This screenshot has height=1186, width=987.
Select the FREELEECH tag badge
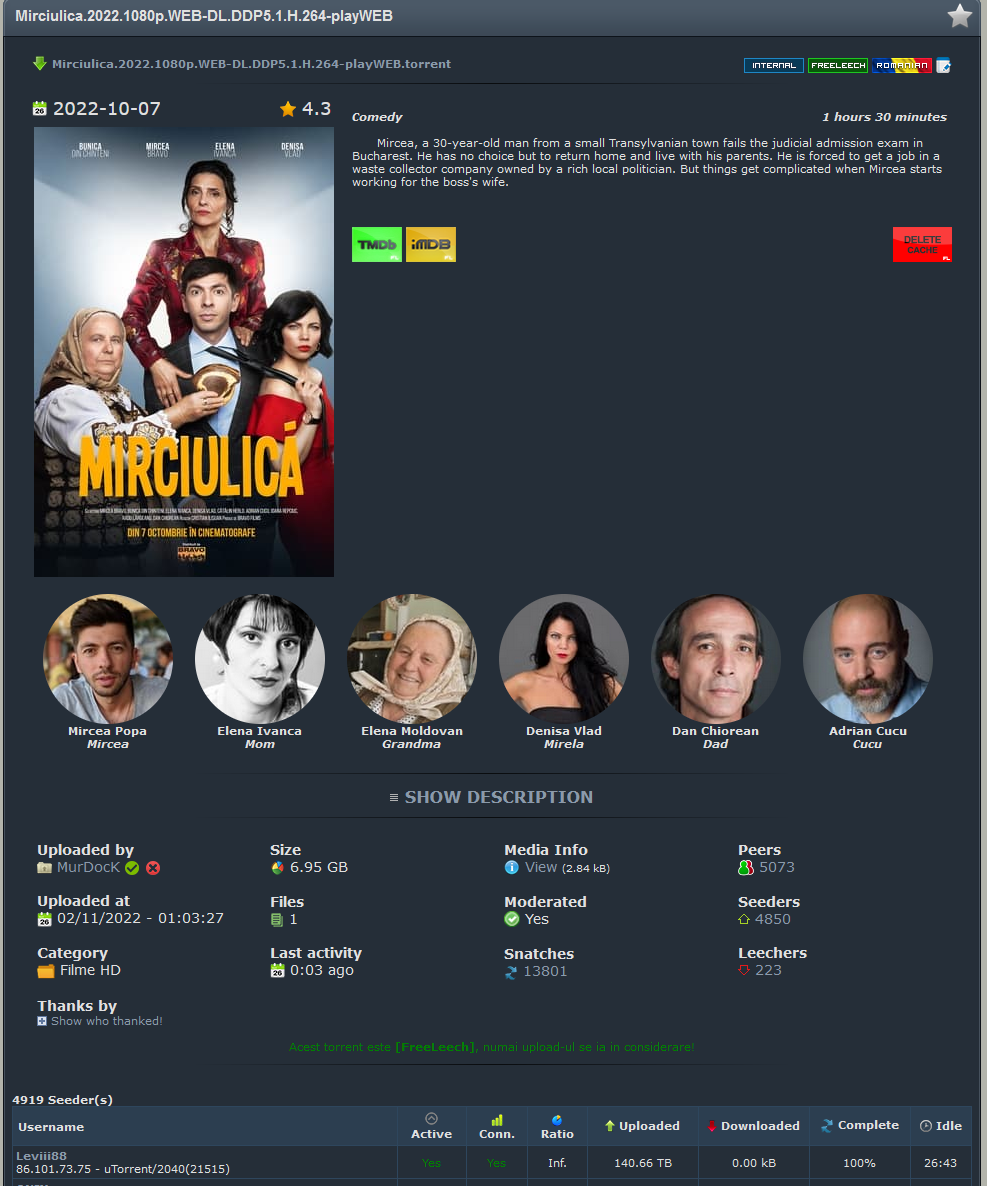[838, 66]
